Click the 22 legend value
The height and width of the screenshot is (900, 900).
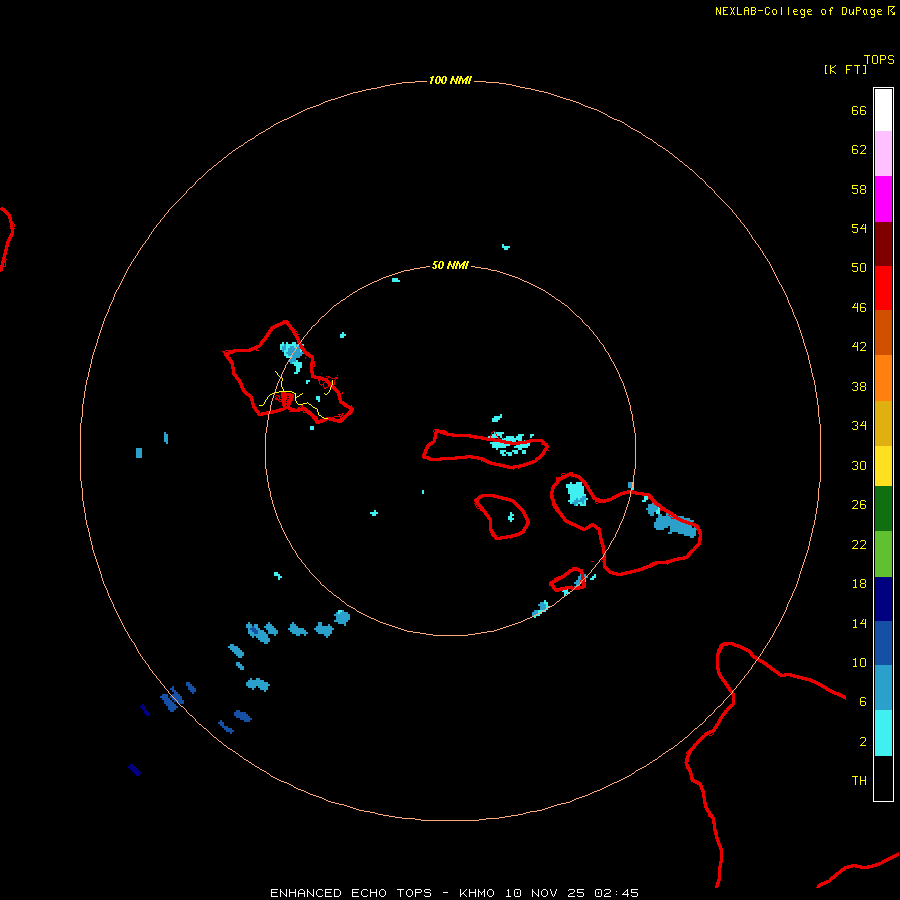pyautogui.click(x=859, y=544)
